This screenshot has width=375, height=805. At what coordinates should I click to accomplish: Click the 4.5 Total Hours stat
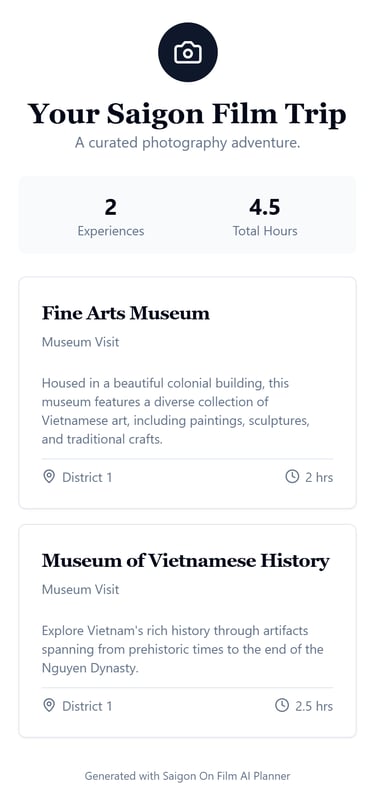[x=265, y=218]
